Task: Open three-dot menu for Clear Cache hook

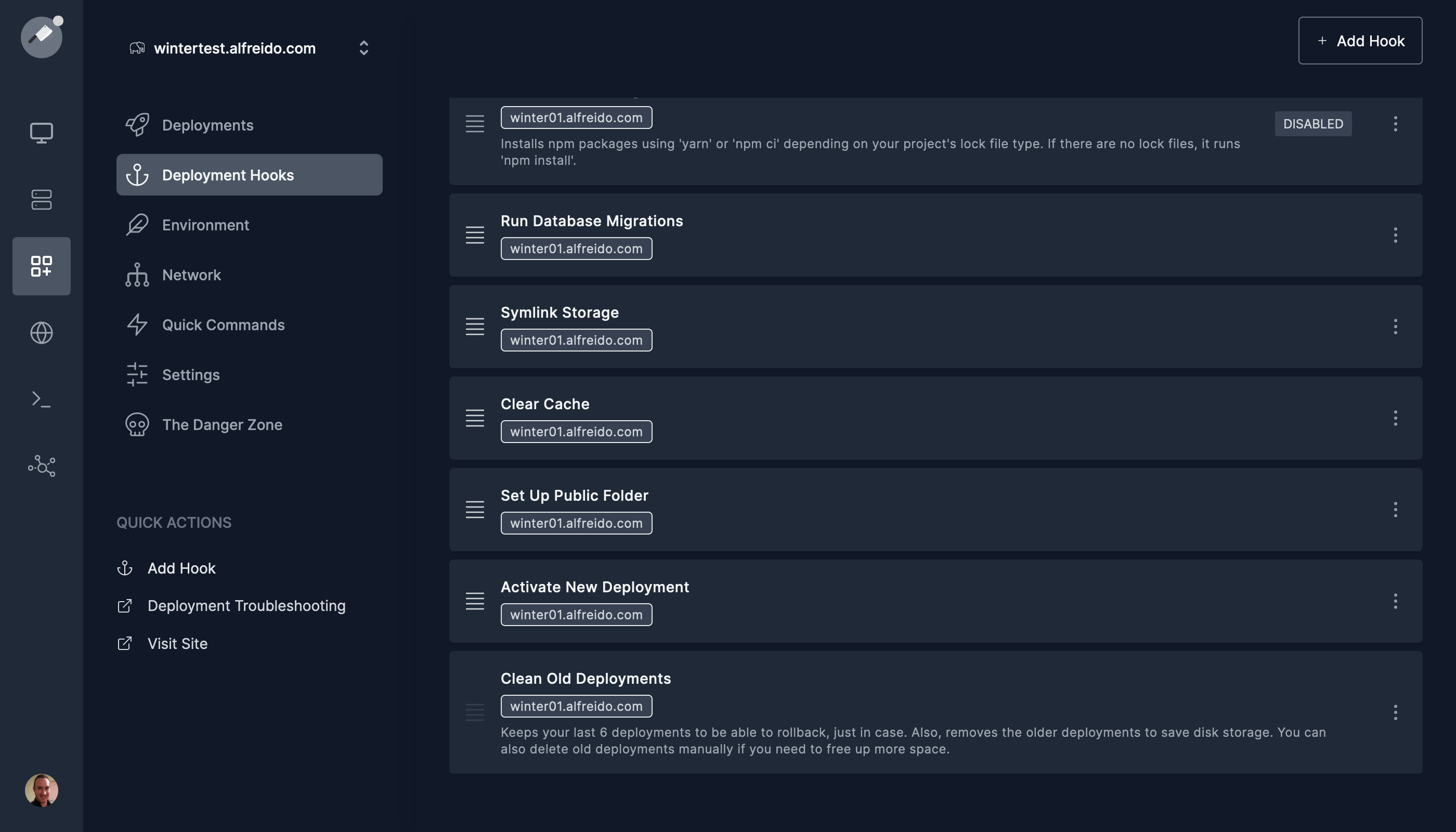Action: (x=1395, y=418)
